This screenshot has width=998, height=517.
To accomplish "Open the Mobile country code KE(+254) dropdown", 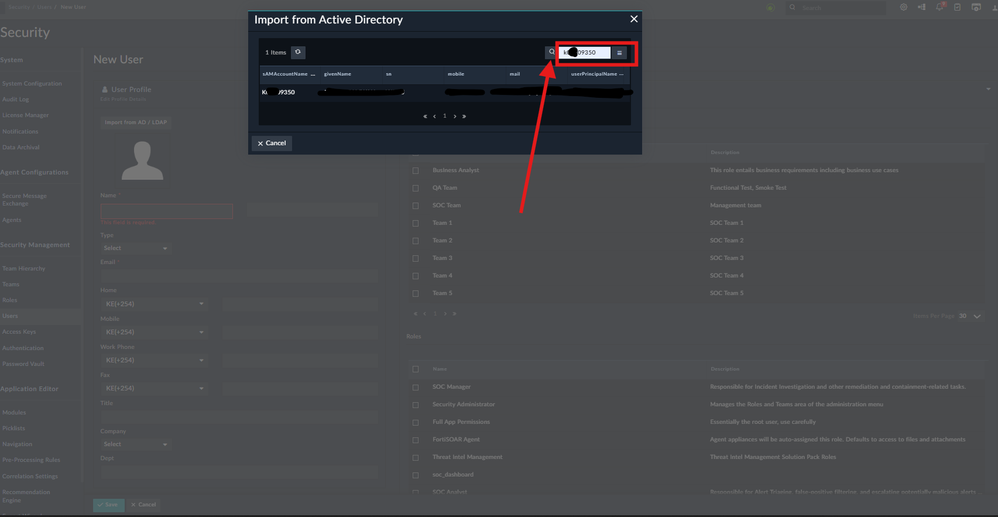I will pos(154,332).
